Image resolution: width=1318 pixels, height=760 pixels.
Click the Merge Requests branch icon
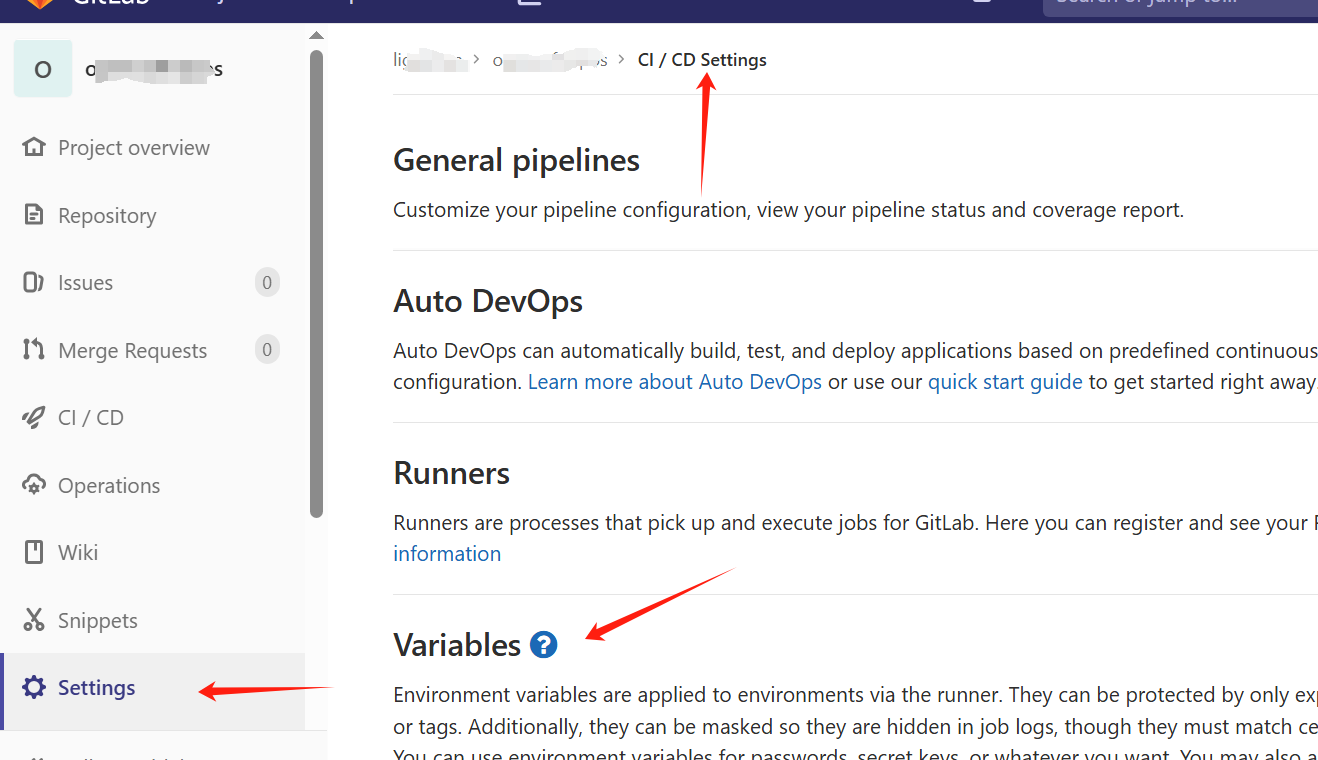click(34, 350)
